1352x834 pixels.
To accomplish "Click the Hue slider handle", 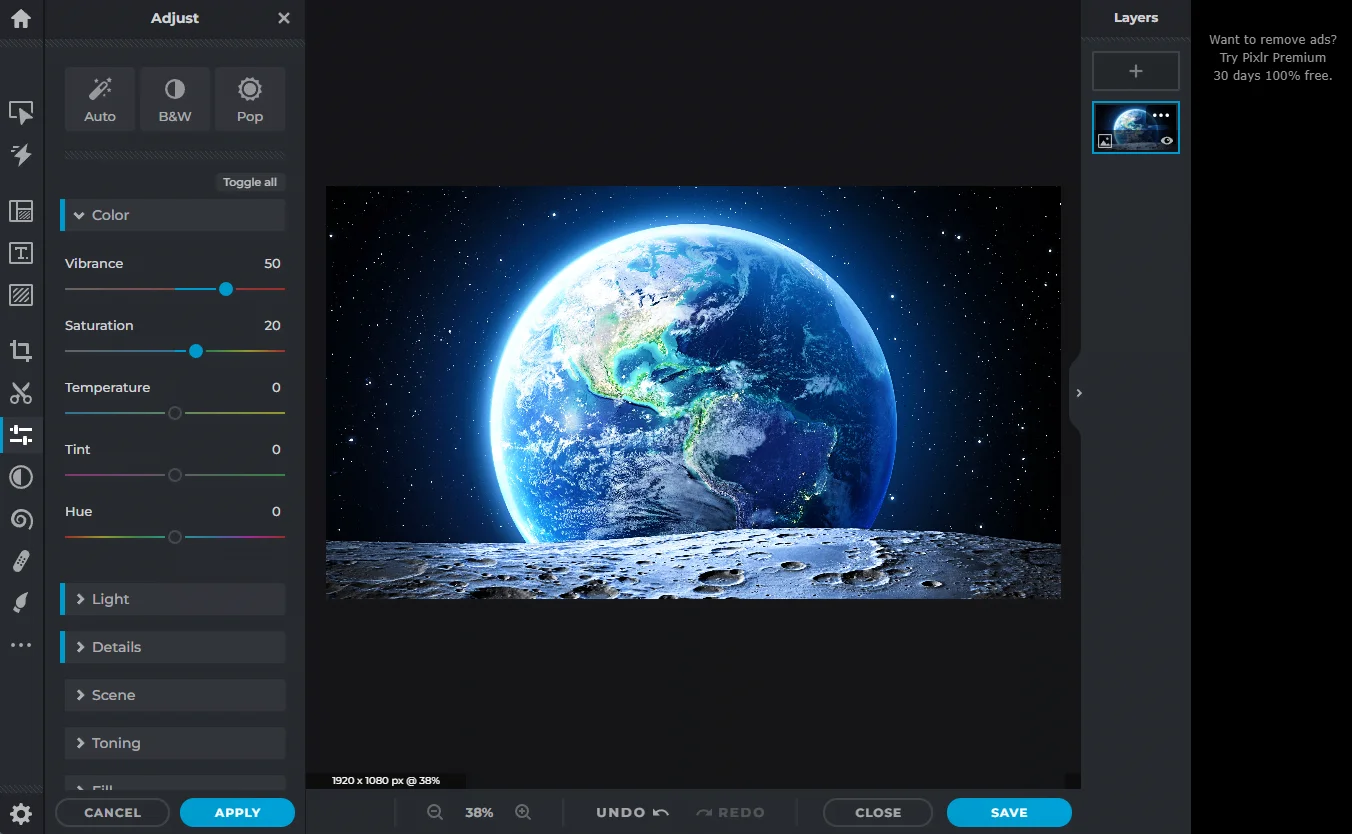I will 175,537.
